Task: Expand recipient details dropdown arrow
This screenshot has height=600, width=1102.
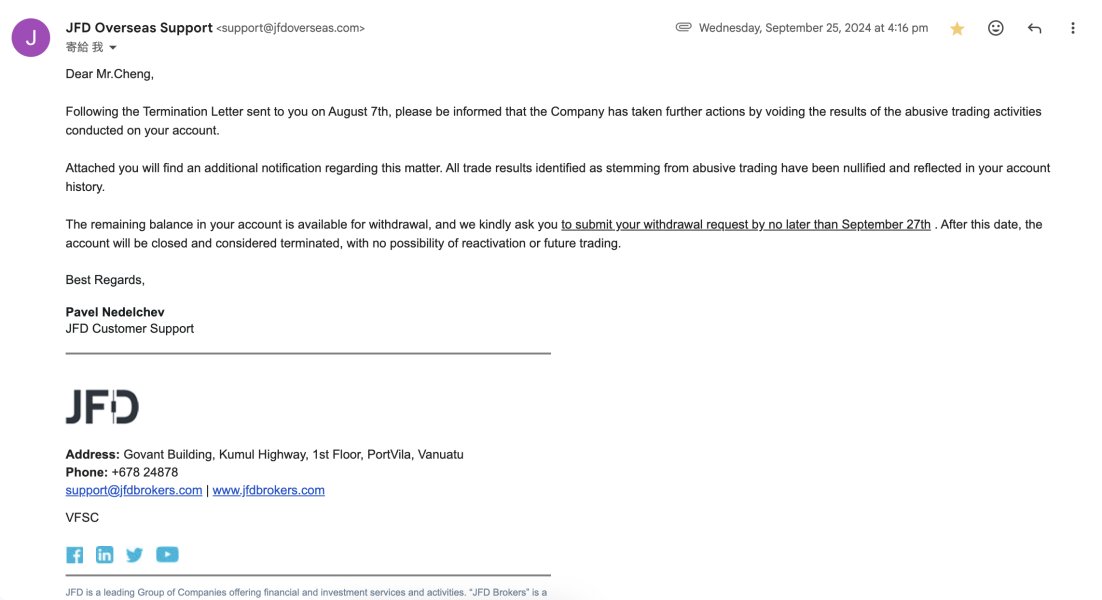Action: pyautogui.click(x=112, y=48)
